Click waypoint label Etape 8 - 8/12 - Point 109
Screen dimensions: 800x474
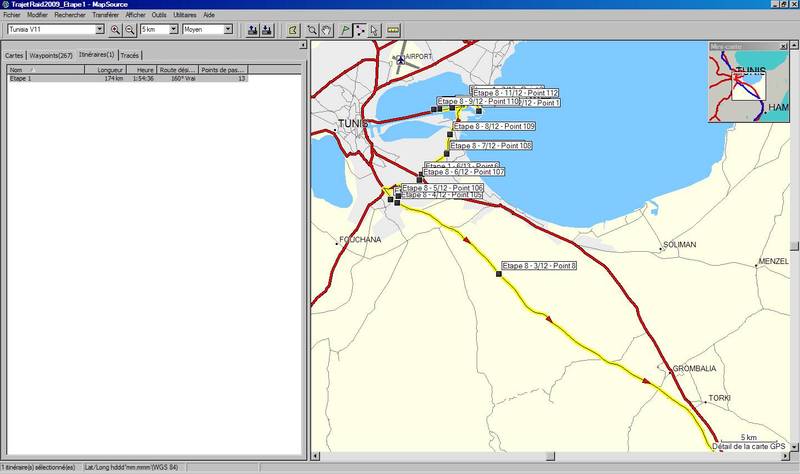point(494,126)
